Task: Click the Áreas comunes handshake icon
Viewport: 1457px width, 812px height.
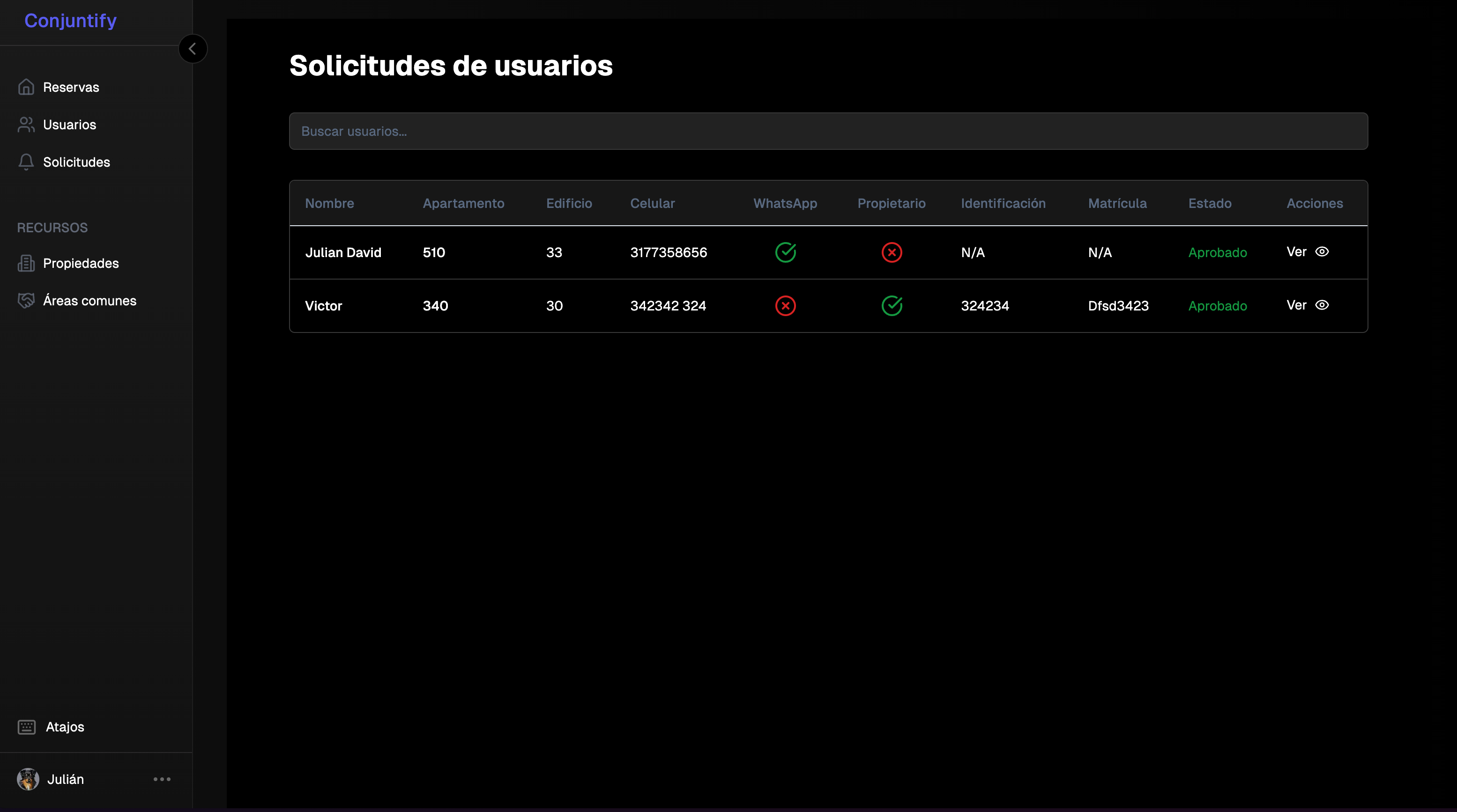Action: click(26, 301)
